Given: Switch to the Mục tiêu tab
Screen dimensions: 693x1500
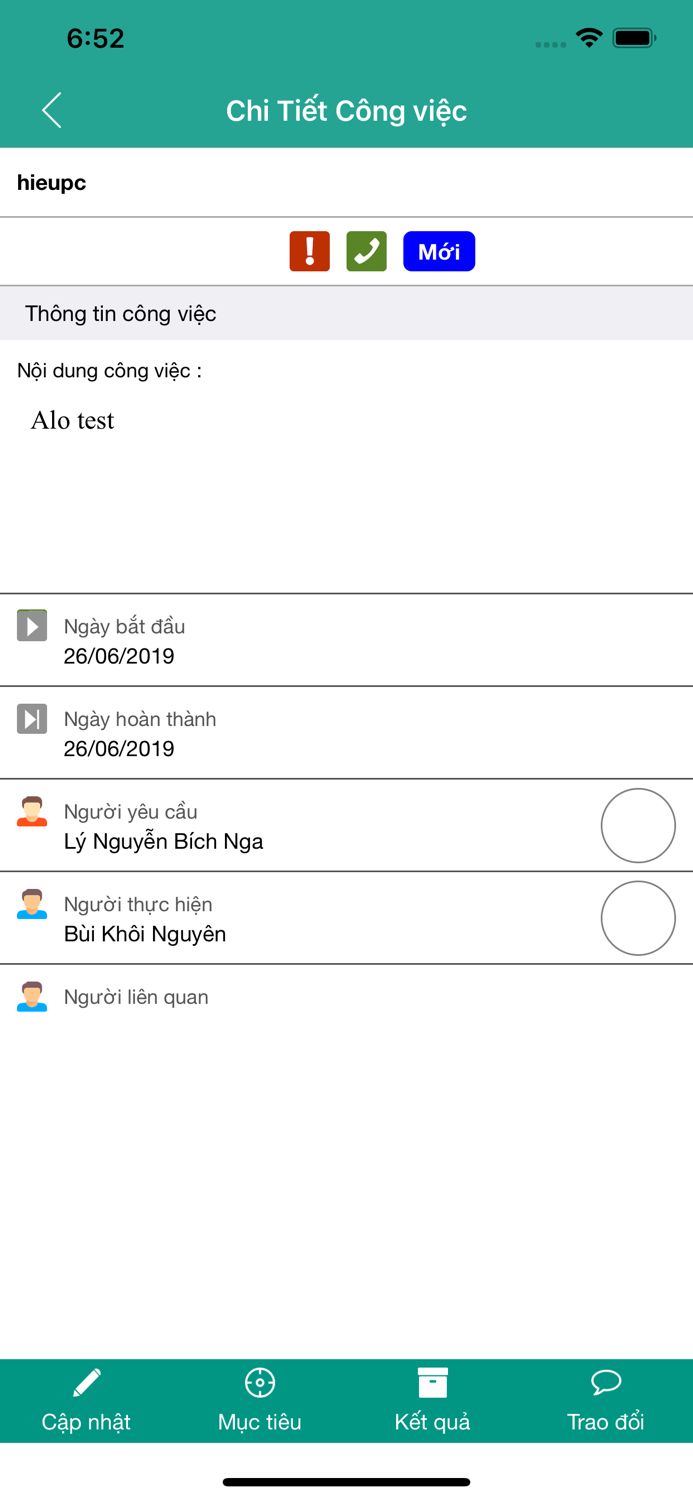Looking at the screenshot, I should pos(259,1400).
